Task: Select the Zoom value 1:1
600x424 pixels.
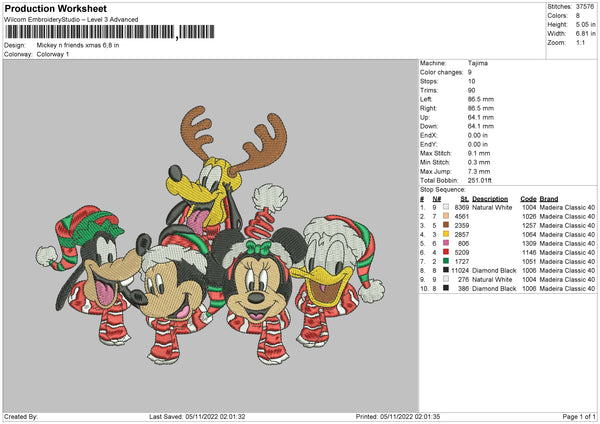Action: (x=580, y=42)
